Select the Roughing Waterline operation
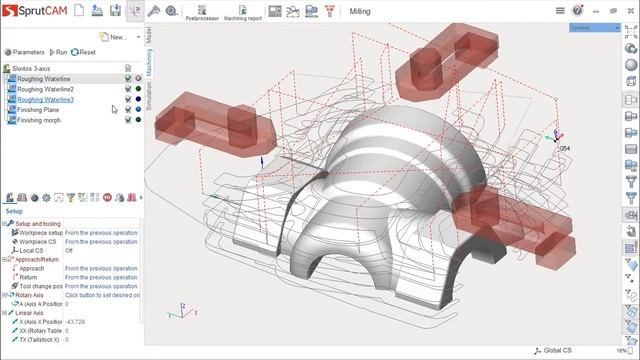 (x=44, y=79)
